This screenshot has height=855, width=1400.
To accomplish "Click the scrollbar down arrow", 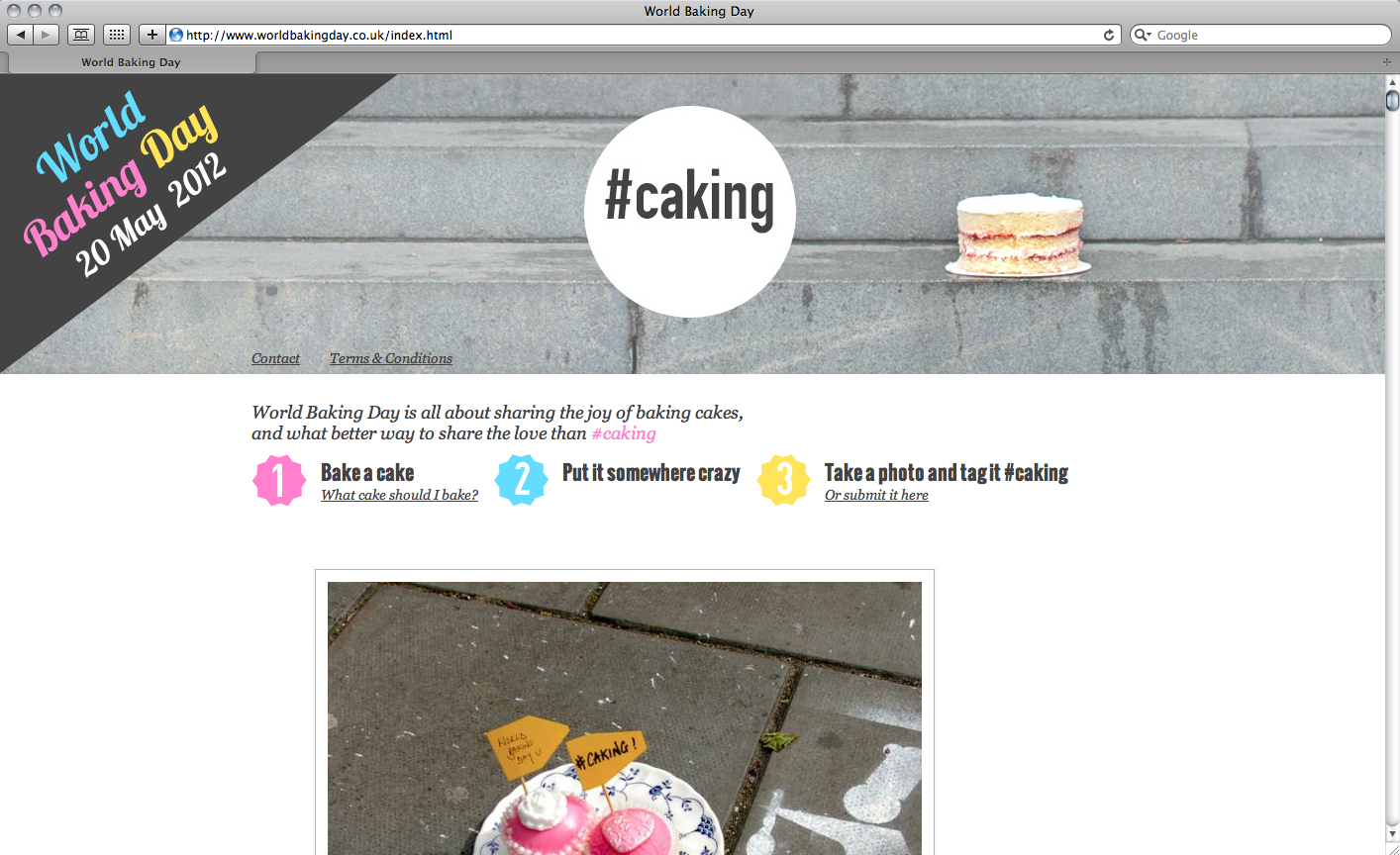I will click(1392, 835).
